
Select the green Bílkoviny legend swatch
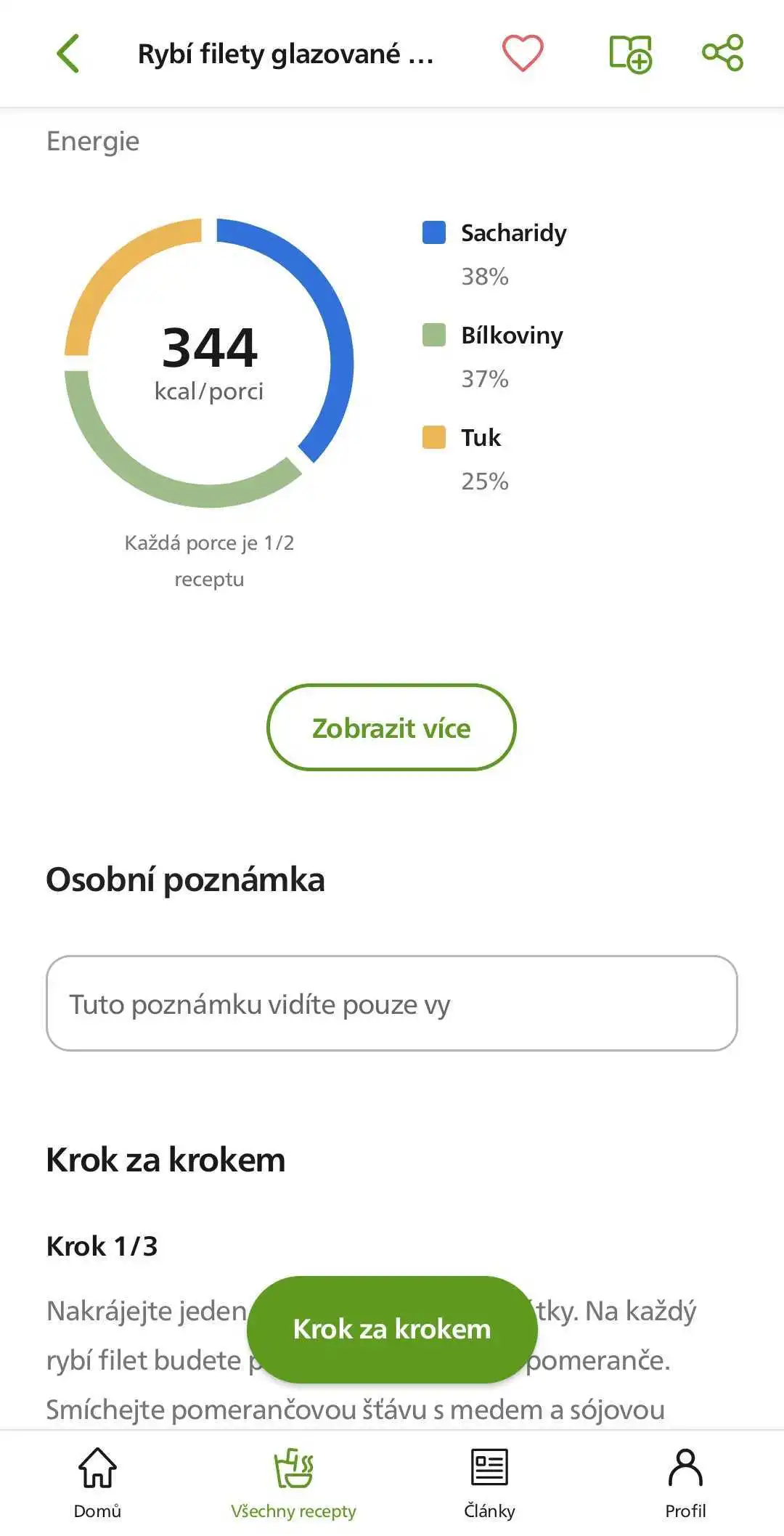434,335
